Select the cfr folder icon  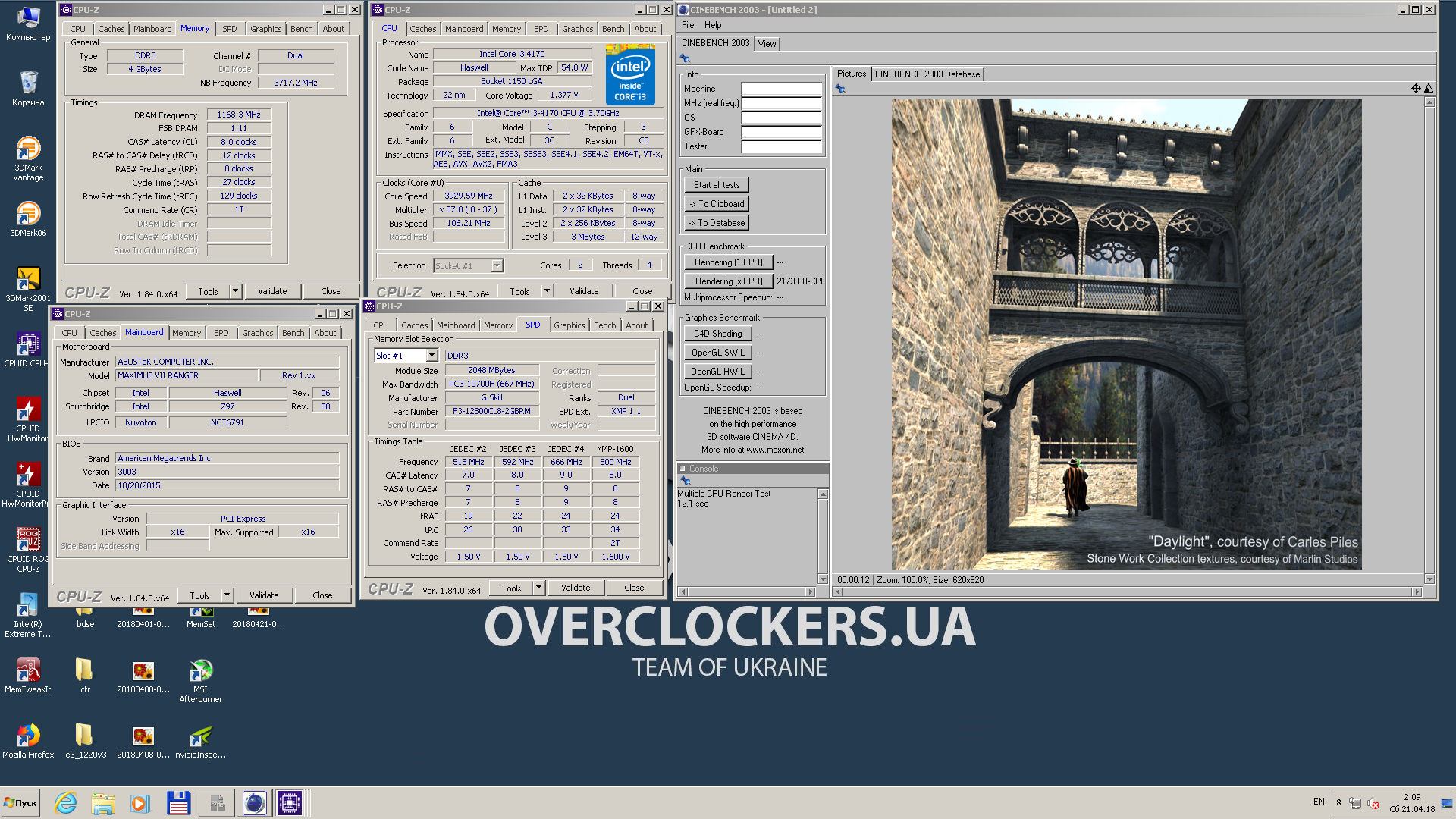[85, 676]
